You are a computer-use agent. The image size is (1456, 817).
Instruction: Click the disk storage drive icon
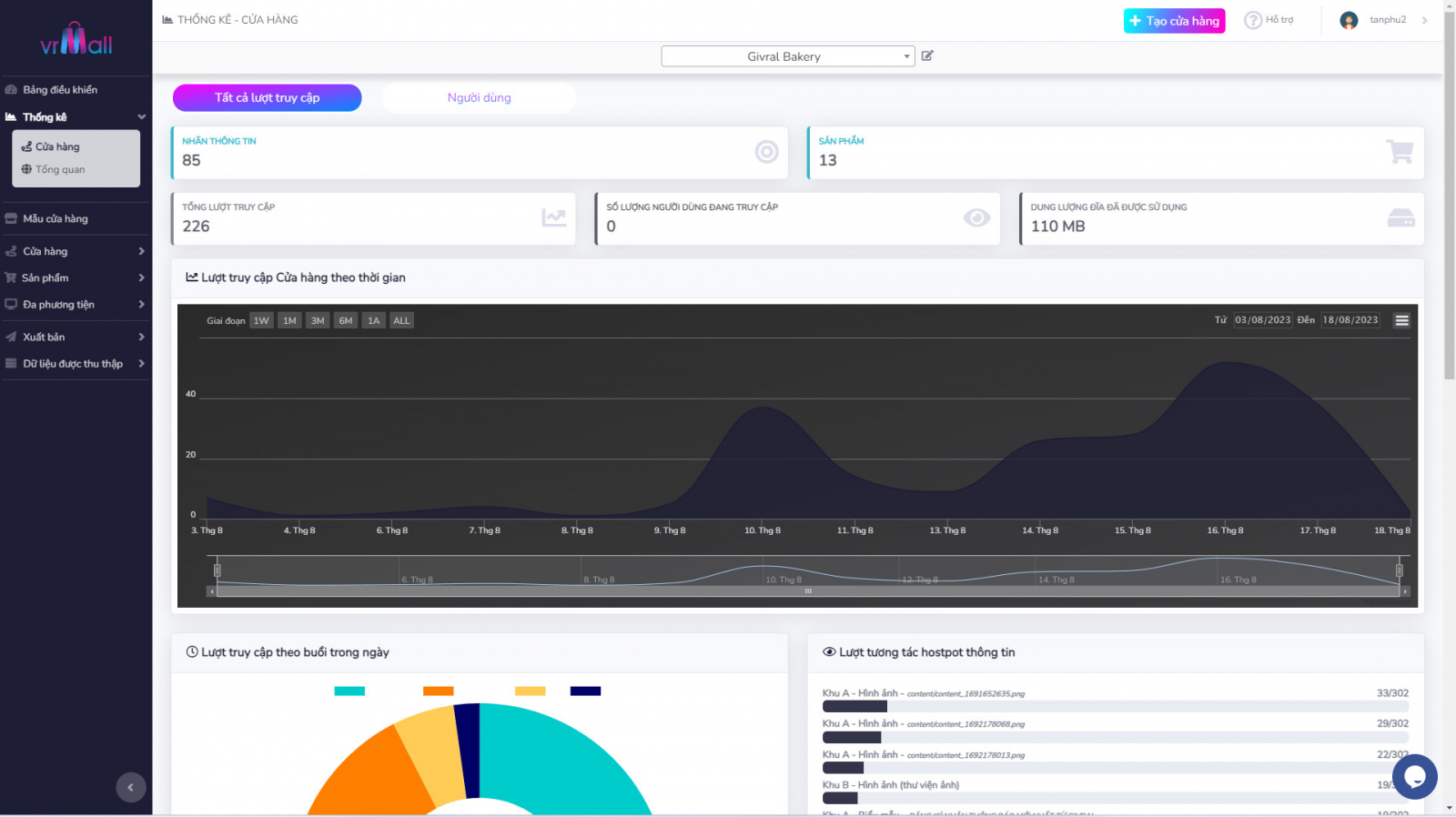[x=1400, y=218]
